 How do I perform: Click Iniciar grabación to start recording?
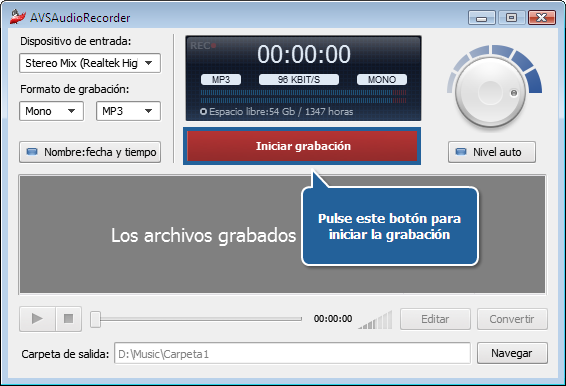(x=302, y=146)
